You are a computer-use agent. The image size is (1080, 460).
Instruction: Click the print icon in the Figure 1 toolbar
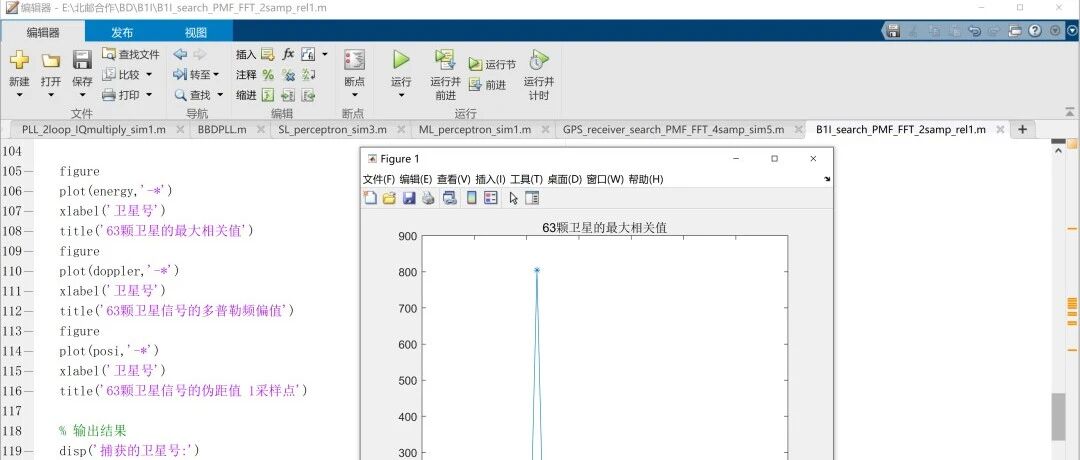tap(428, 198)
